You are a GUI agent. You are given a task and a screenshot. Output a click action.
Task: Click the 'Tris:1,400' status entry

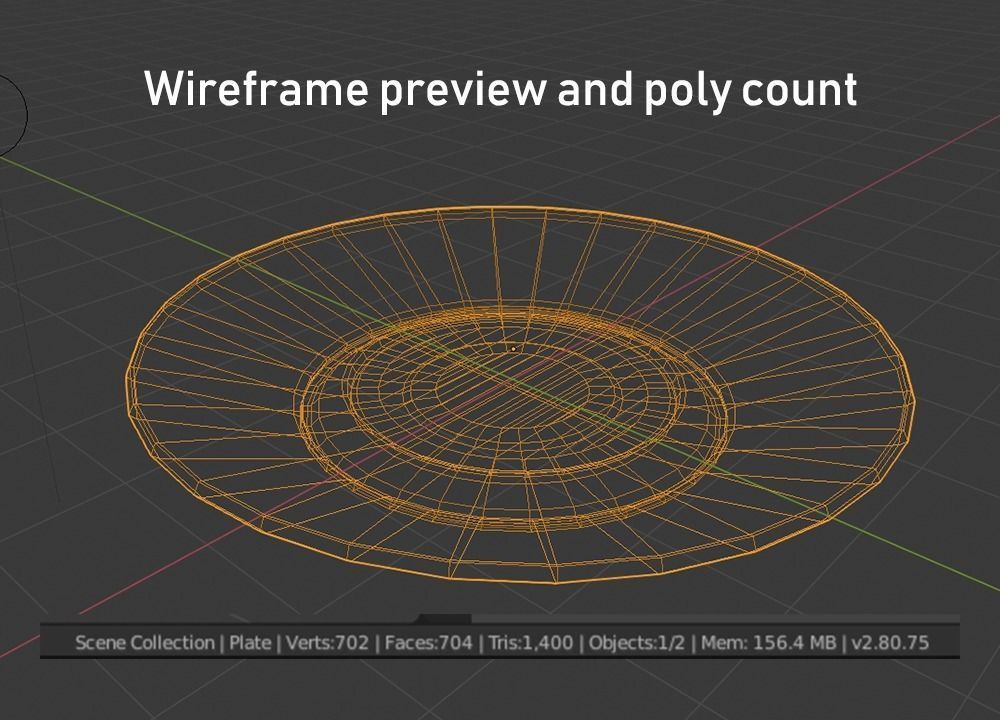coord(531,642)
